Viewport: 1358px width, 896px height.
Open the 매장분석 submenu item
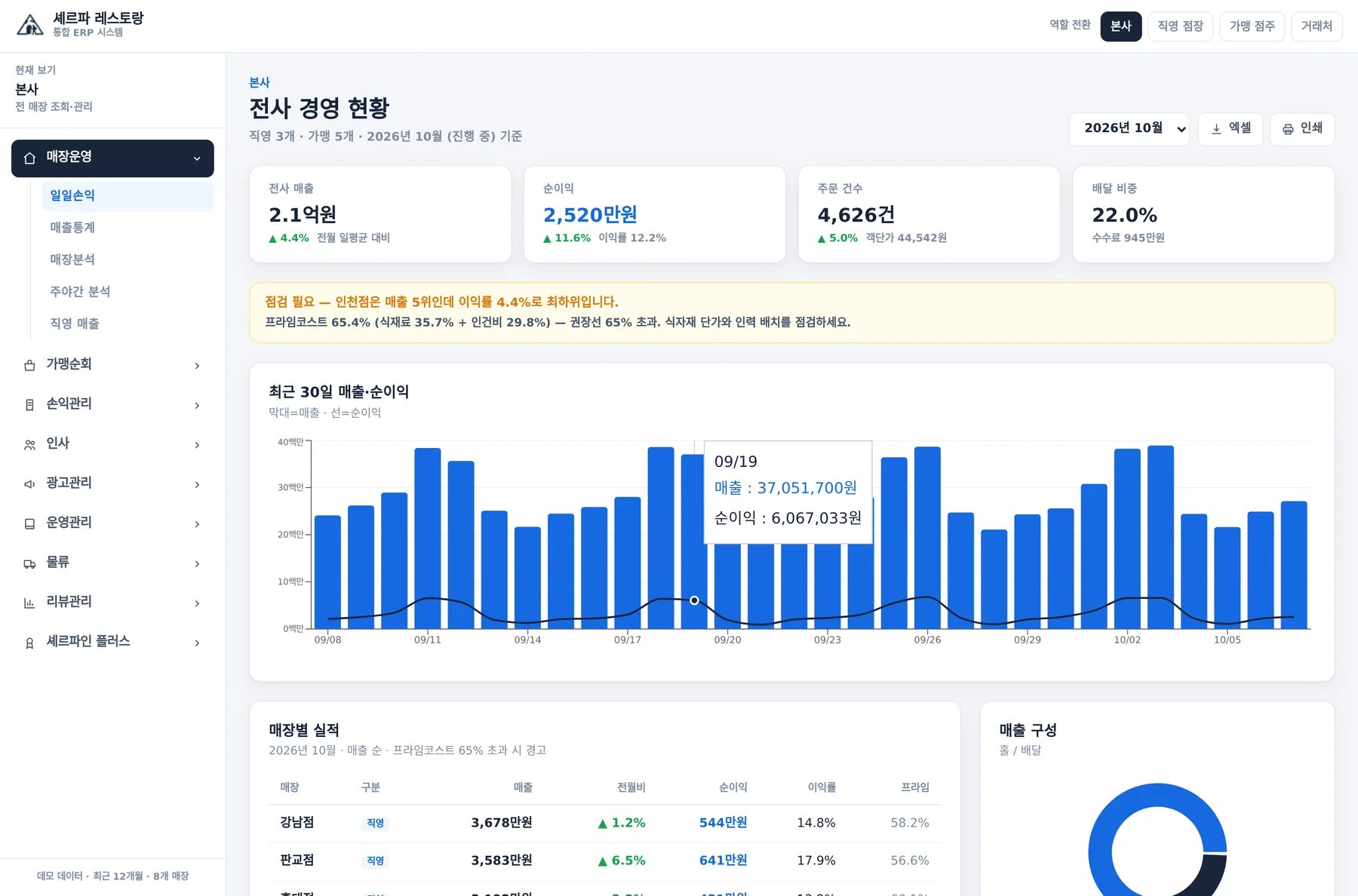(128, 259)
